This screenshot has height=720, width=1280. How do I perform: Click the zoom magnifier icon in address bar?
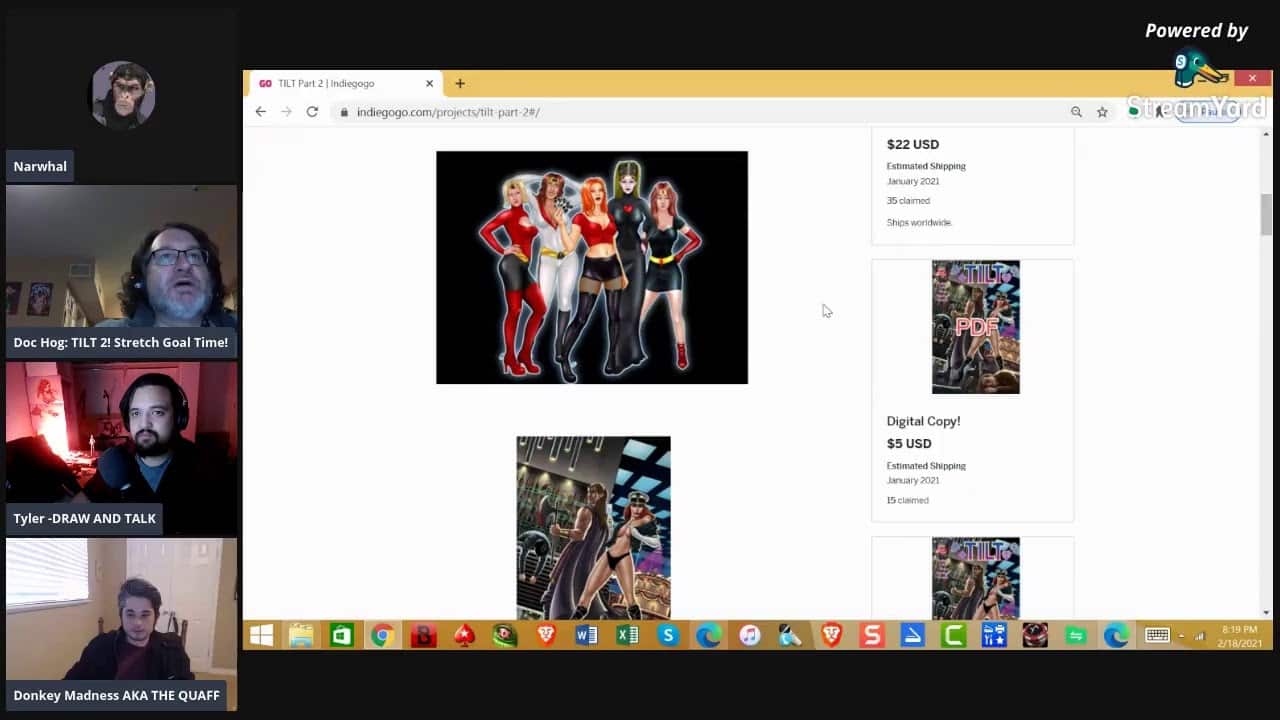click(1076, 112)
